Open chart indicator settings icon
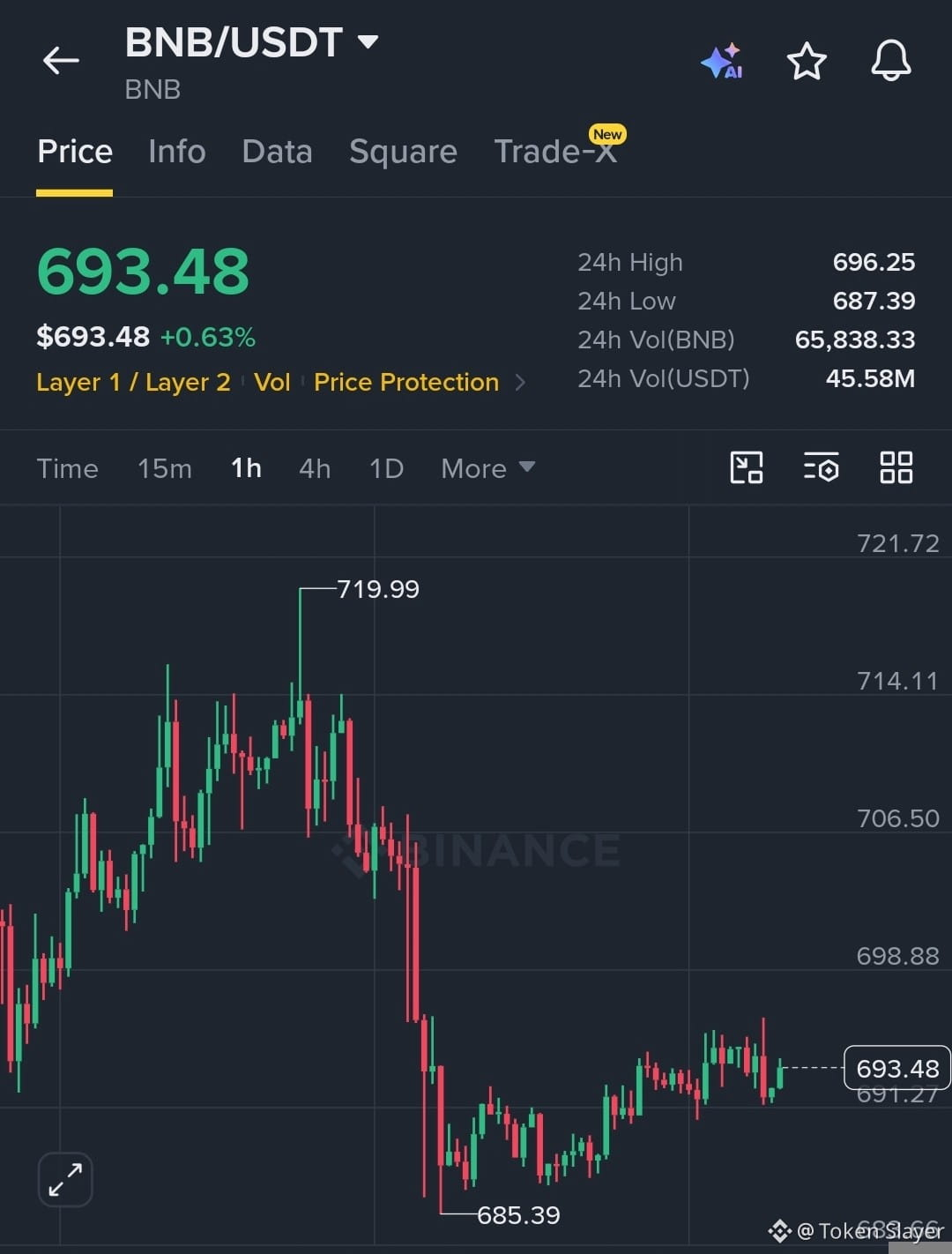The image size is (952, 1254). [821, 467]
